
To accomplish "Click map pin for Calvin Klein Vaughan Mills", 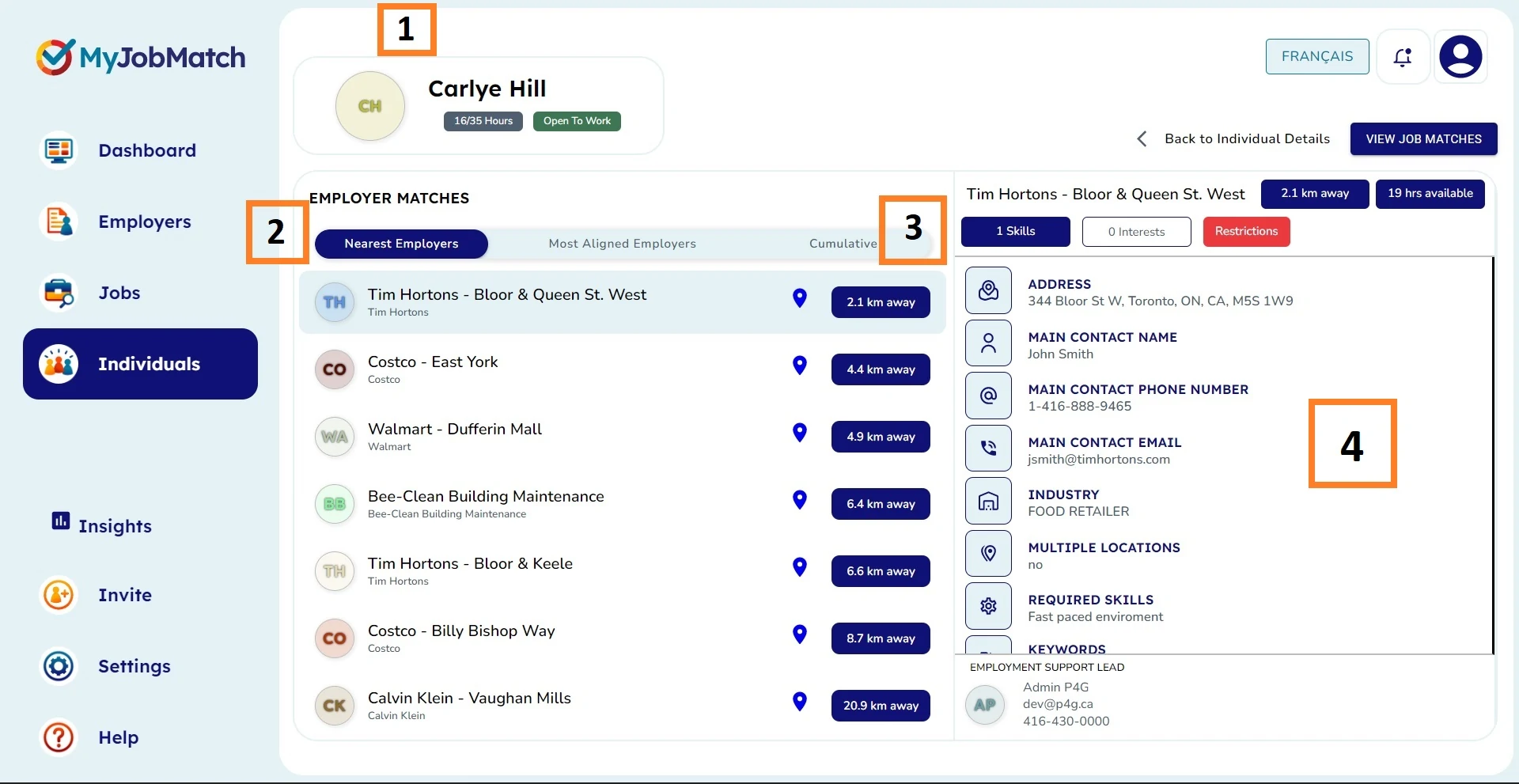I will (x=800, y=702).
